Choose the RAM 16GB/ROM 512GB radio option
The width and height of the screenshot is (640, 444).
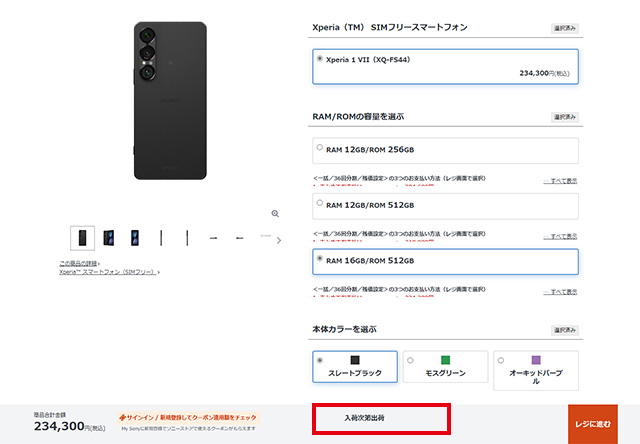(445, 262)
